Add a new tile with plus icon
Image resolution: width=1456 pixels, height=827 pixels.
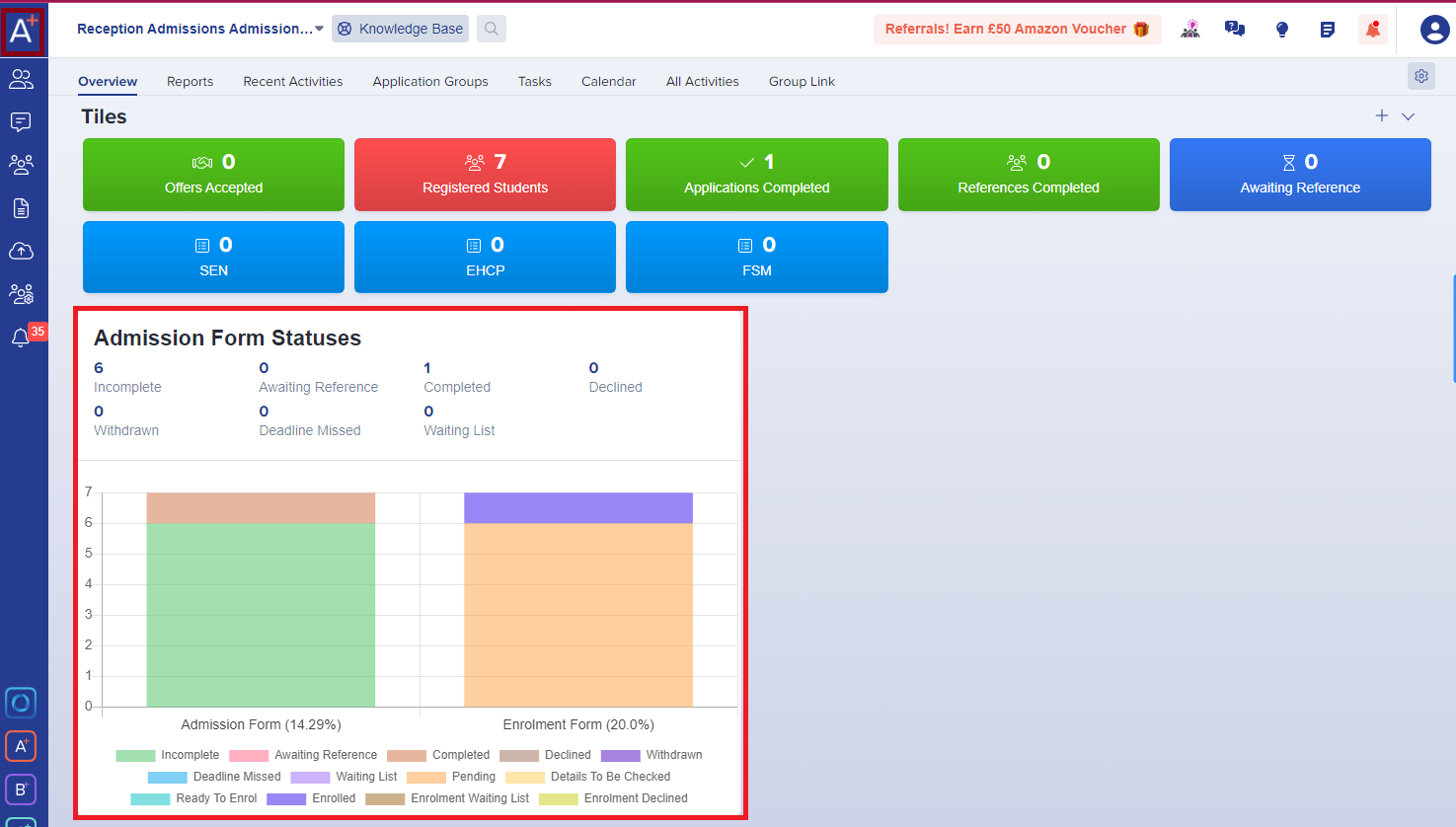tap(1382, 116)
